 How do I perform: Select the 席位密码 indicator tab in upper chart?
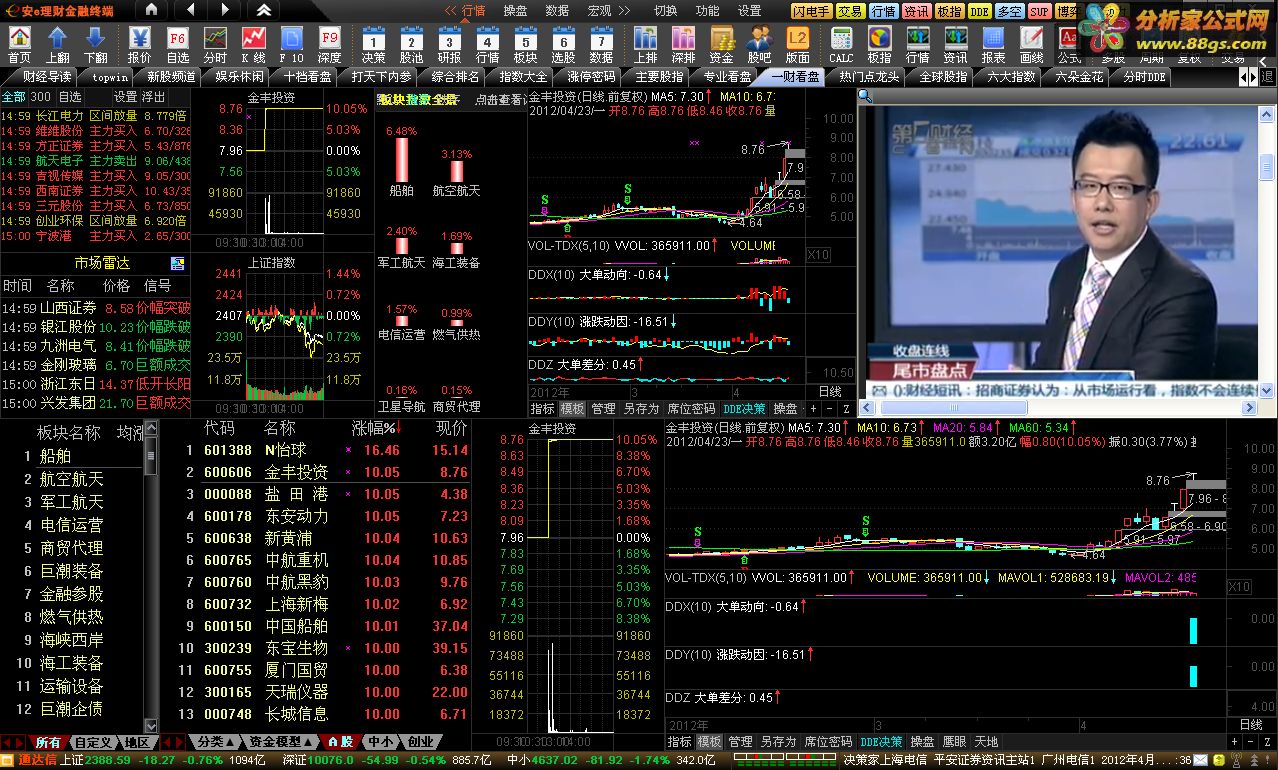[x=691, y=409]
